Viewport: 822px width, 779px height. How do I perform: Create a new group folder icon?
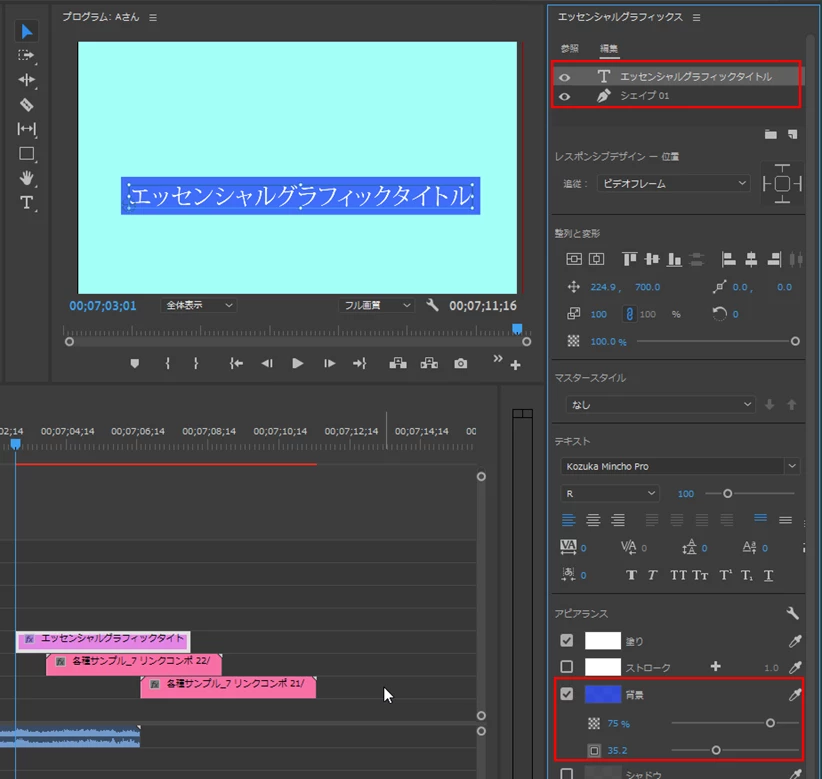pos(771,134)
